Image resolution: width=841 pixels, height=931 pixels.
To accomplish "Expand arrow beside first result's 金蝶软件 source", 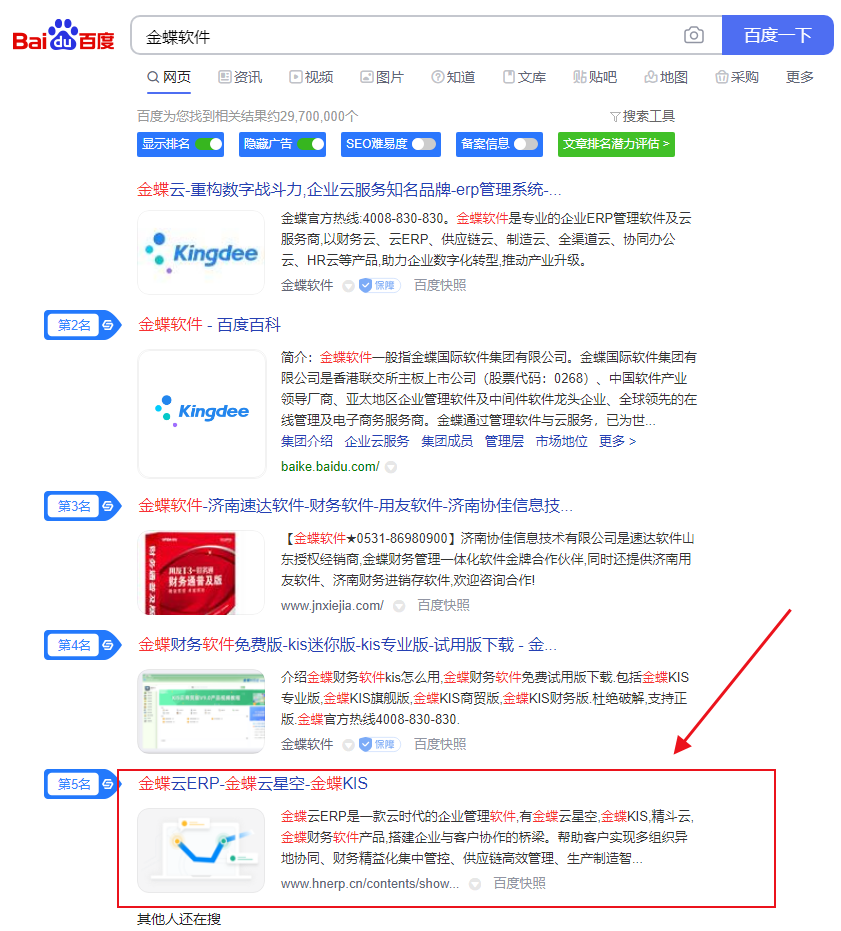I will [349, 286].
